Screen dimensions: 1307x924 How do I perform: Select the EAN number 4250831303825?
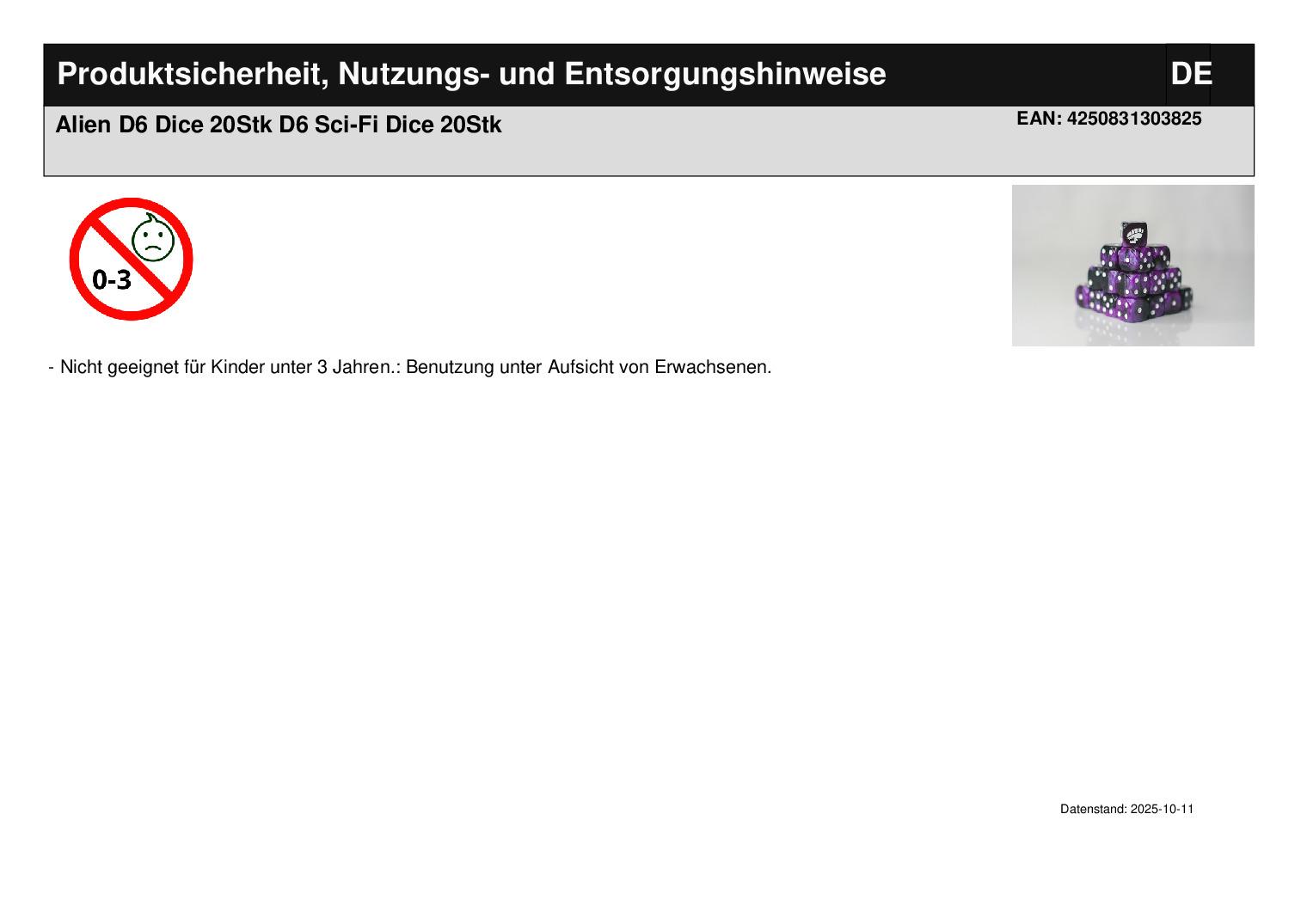coord(1133,119)
